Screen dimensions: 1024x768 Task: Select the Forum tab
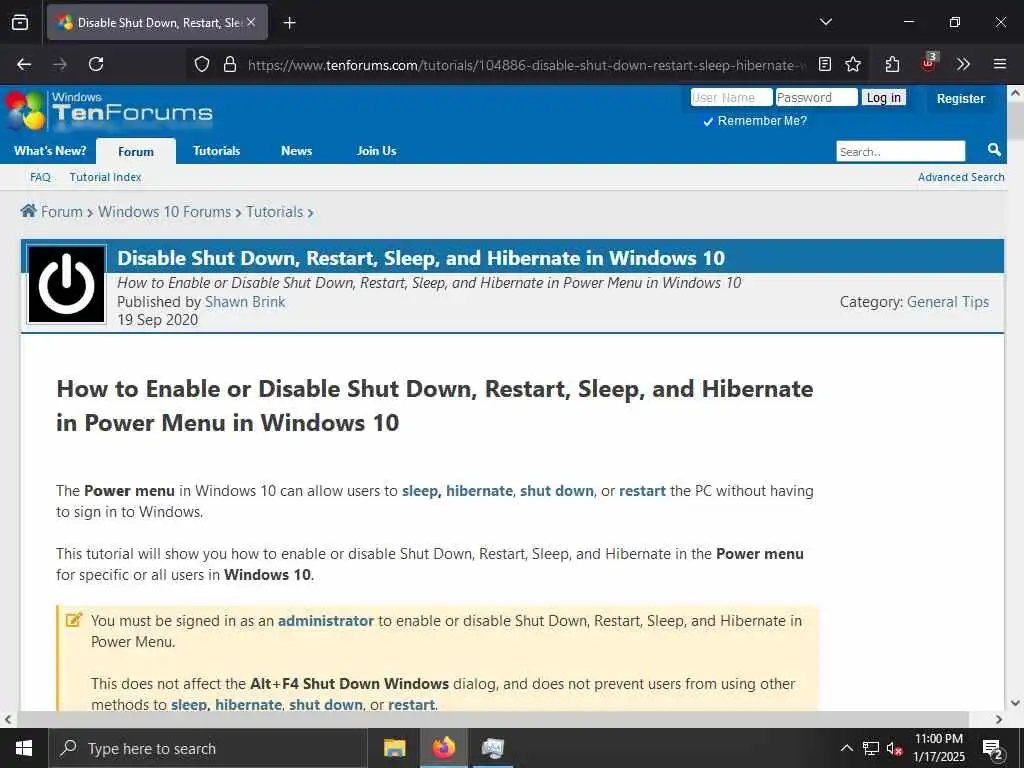click(x=136, y=152)
